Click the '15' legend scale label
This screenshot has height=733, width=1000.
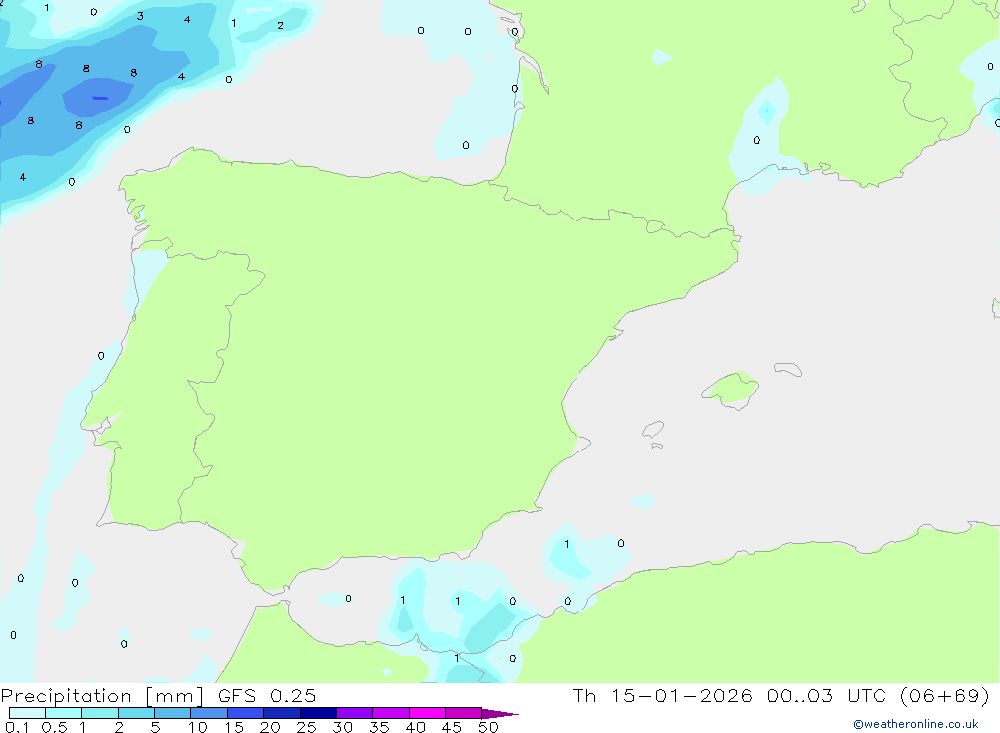pos(233,727)
